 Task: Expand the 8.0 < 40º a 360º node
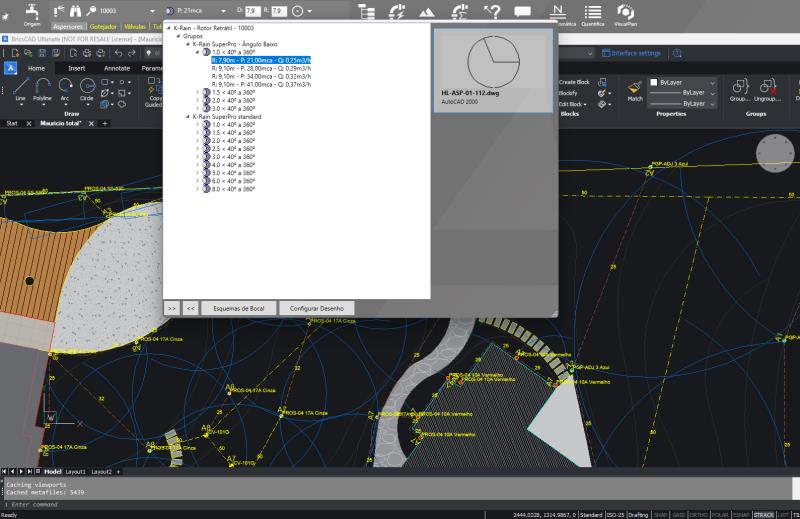pos(198,189)
